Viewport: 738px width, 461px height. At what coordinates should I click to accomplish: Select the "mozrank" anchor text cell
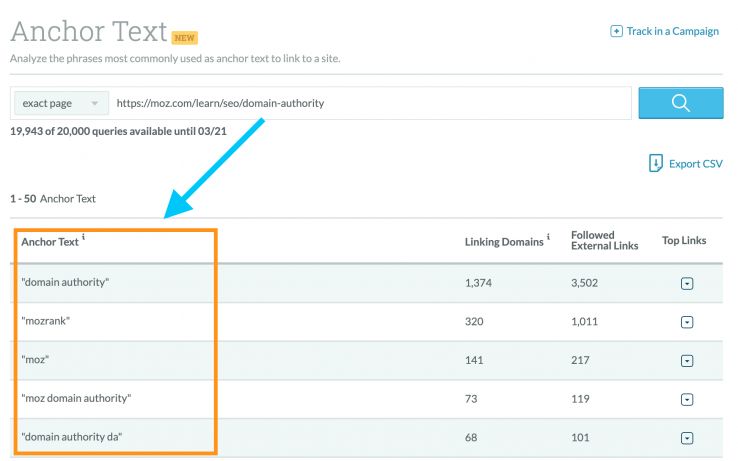(46, 321)
